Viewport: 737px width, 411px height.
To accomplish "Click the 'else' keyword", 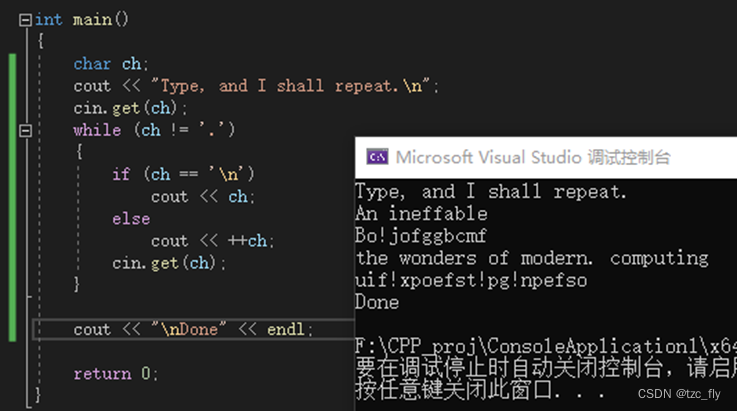I will pyautogui.click(x=131, y=219).
